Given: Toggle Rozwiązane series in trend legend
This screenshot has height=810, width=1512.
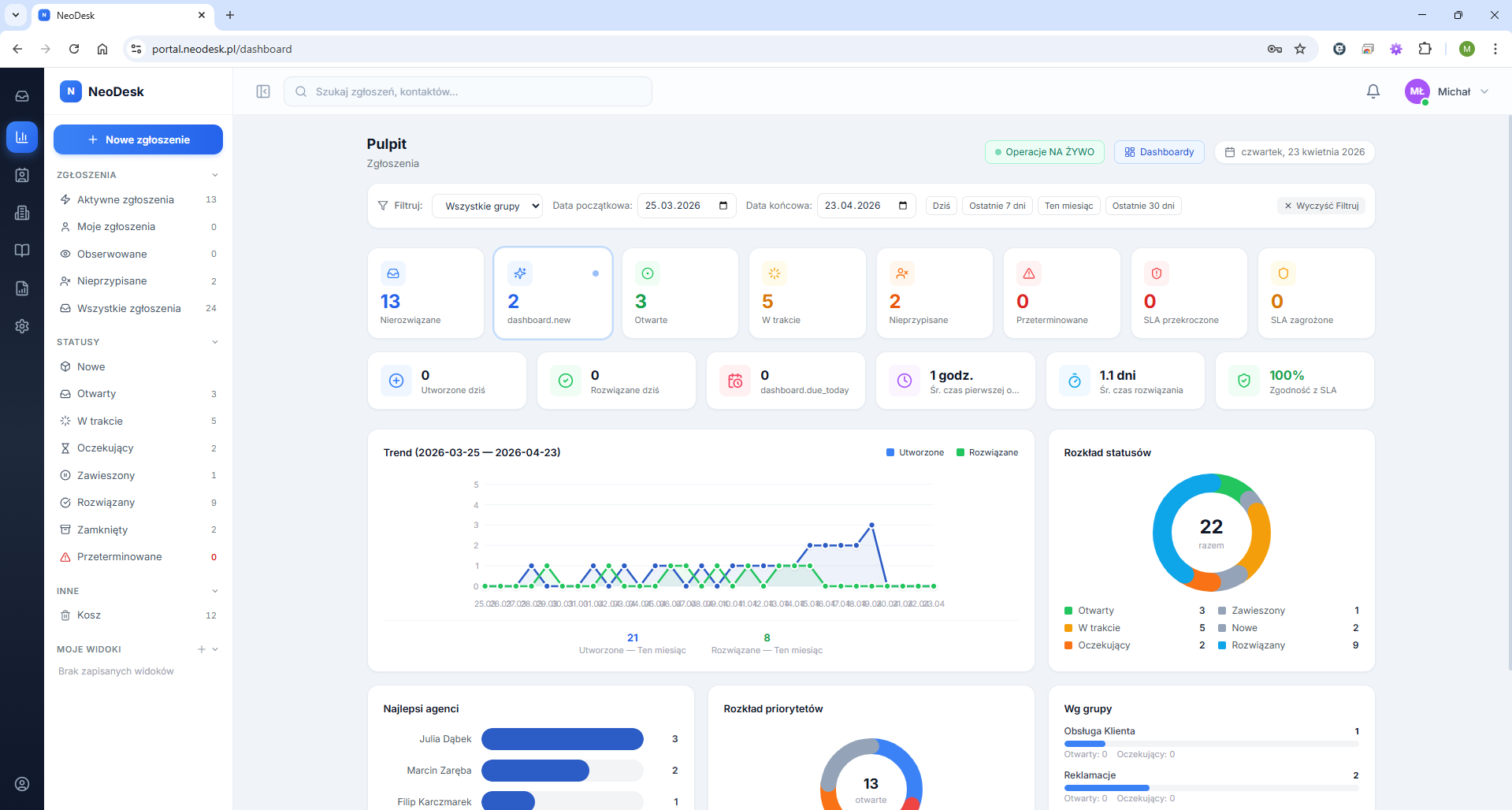Looking at the screenshot, I should click(987, 452).
